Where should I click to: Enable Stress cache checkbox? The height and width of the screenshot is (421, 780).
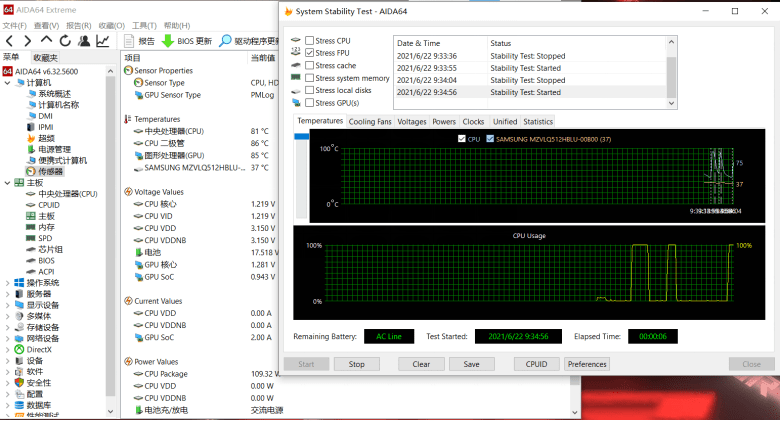coord(309,65)
